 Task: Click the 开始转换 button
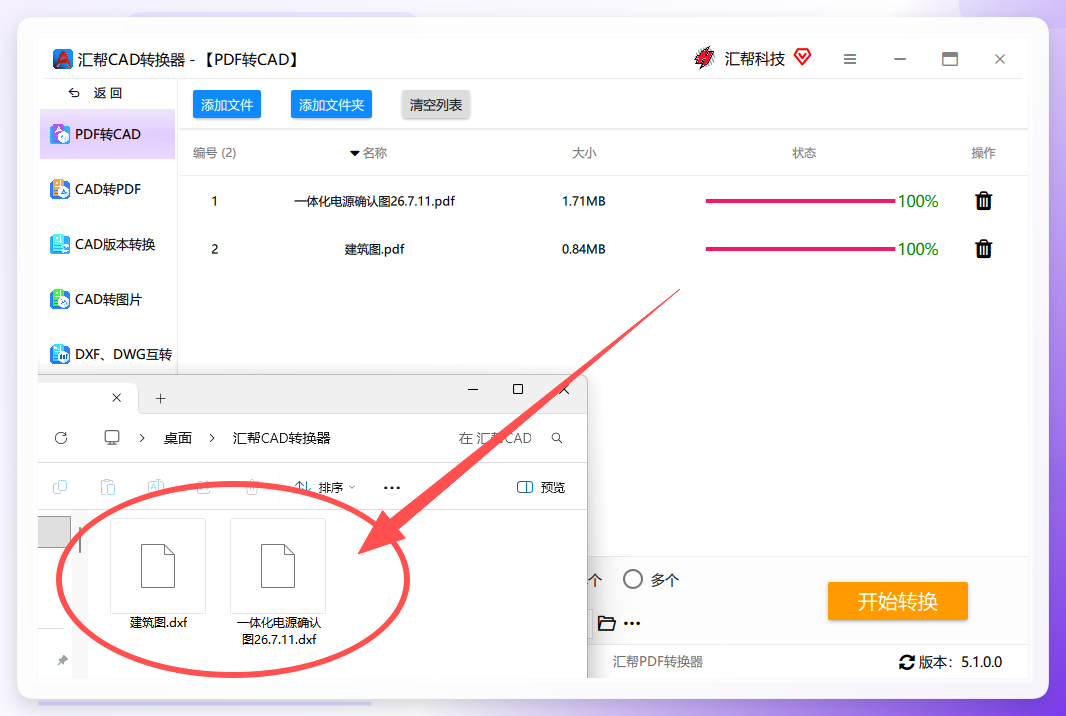[x=897, y=601]
